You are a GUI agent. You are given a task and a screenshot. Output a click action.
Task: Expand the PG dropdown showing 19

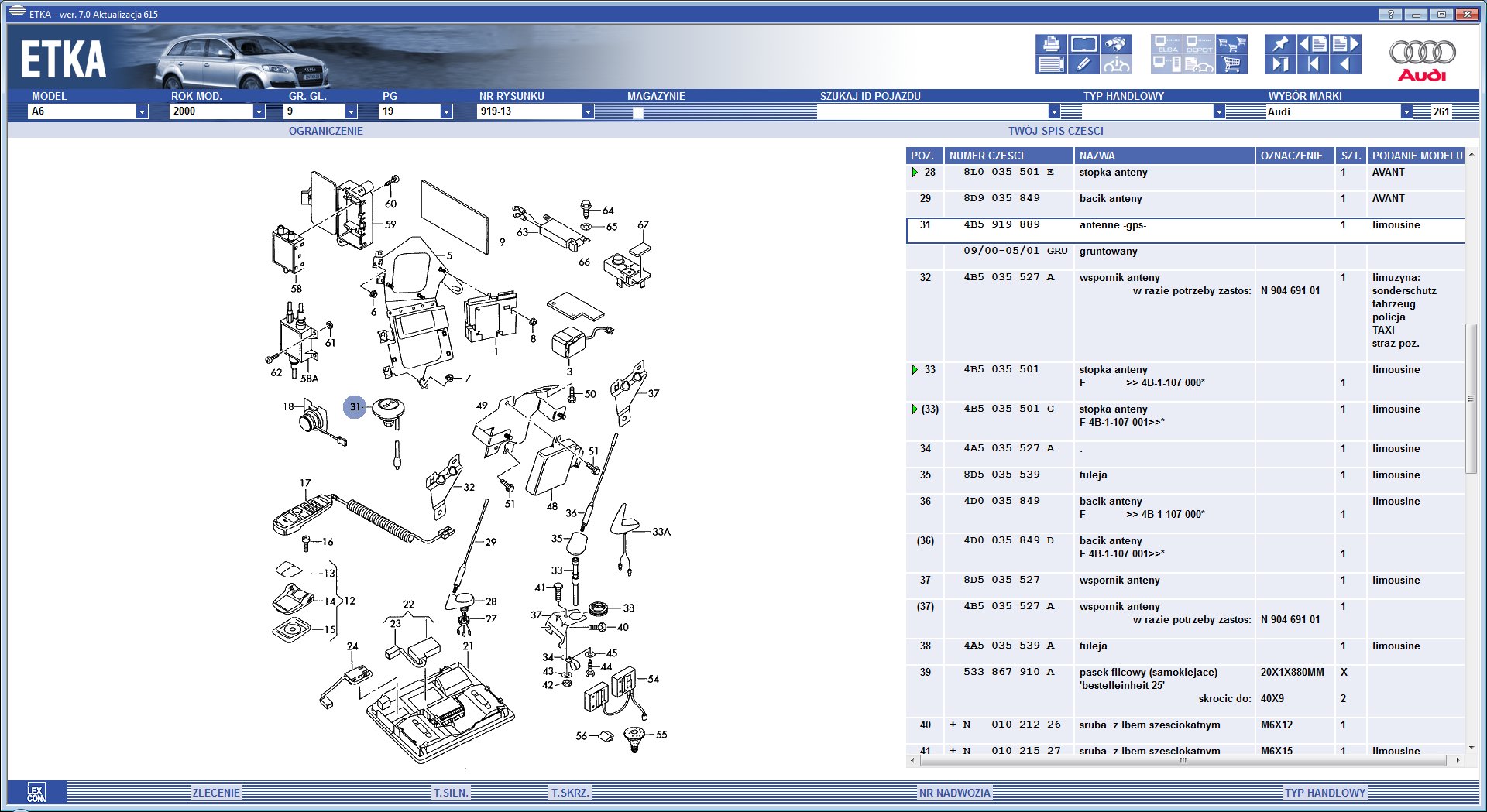[x=446, y=111]
